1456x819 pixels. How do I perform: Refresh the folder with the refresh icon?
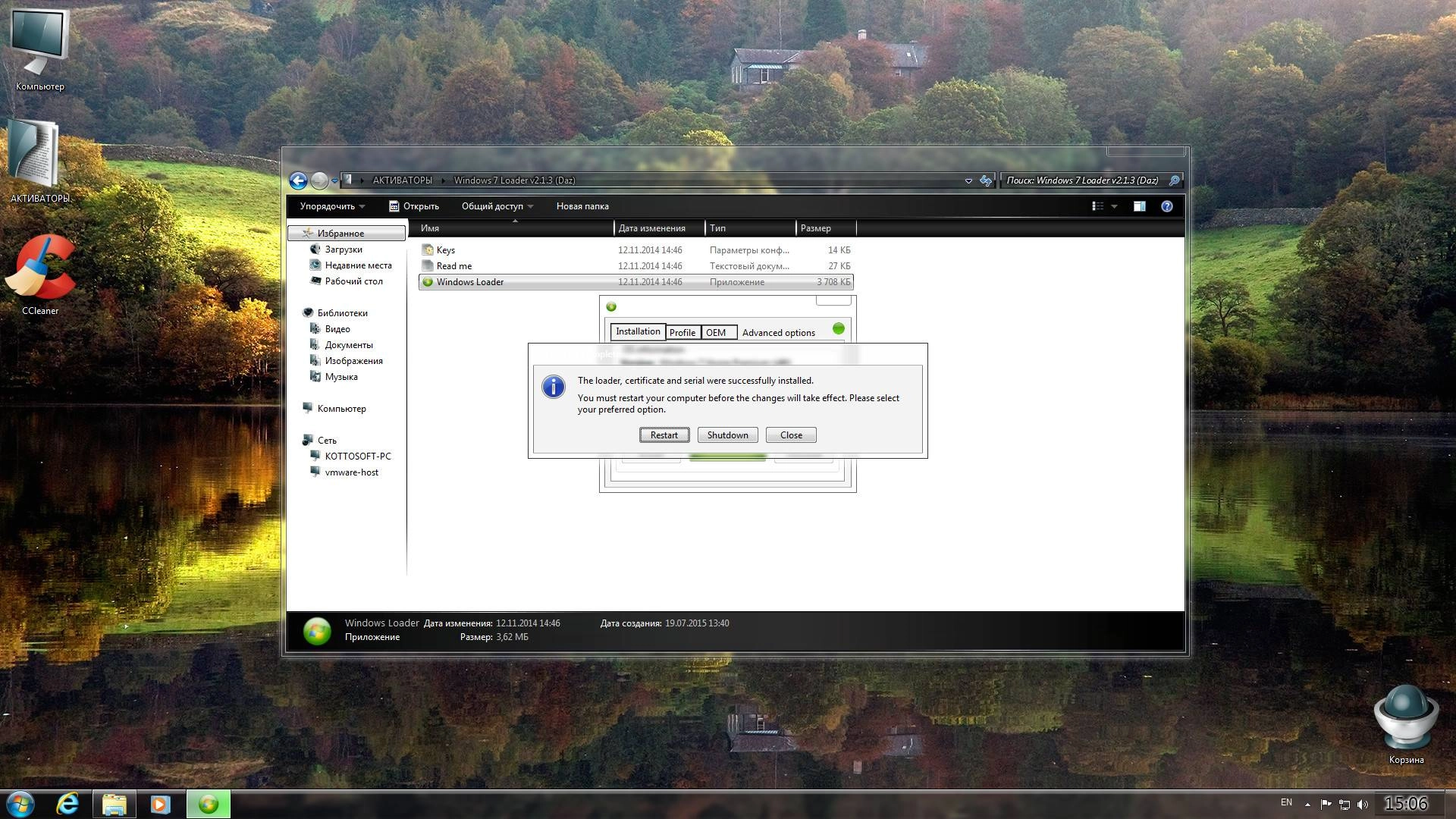pyautogui.click(x=985, y=180)
